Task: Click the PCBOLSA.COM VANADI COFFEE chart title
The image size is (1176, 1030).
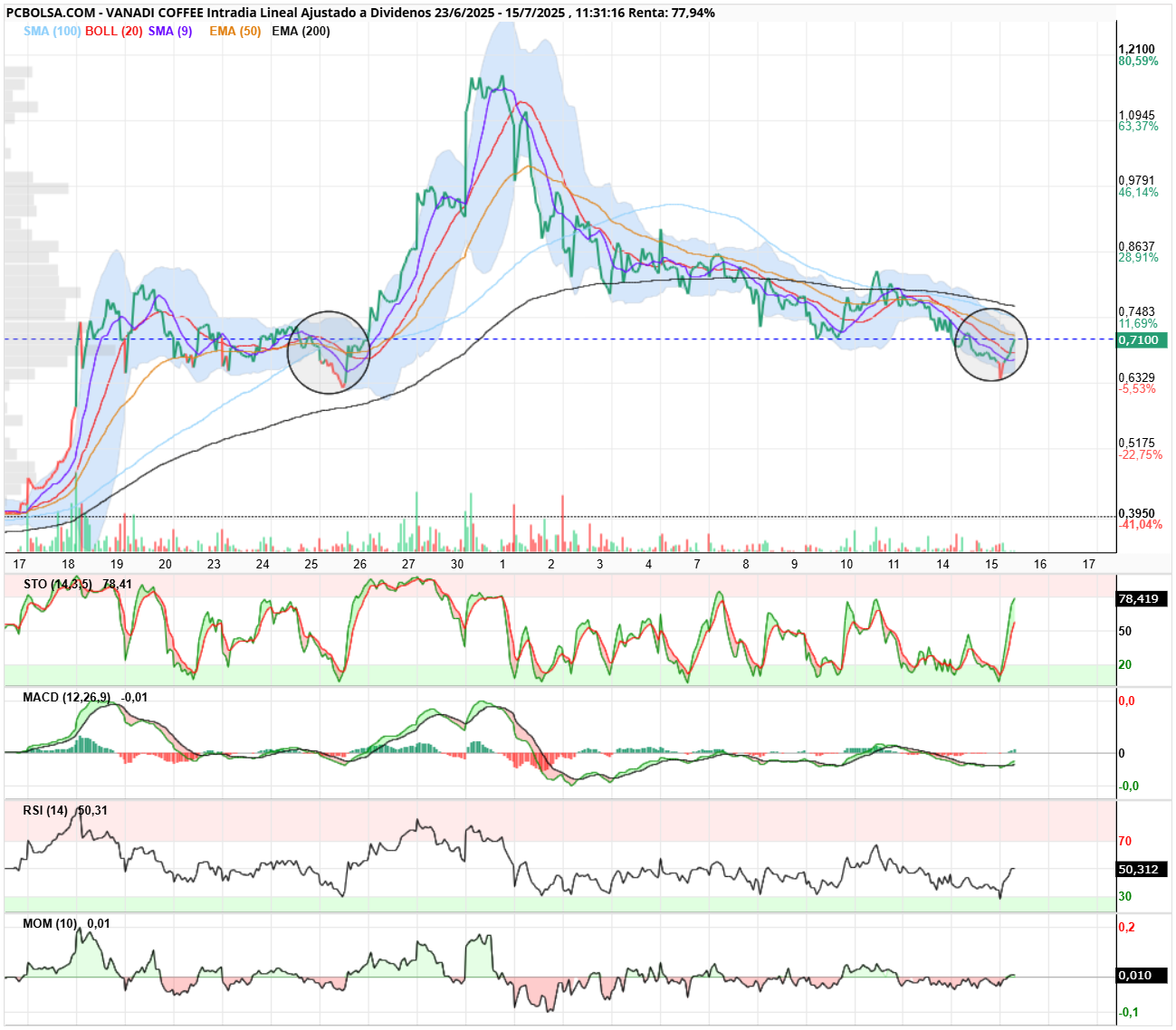Action: (360, 13)
